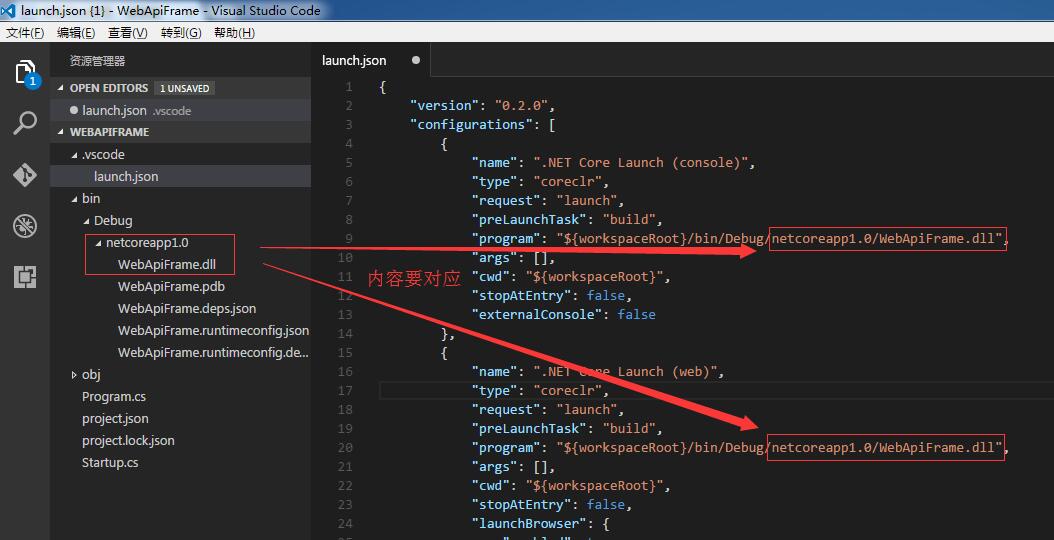1054x540 pixels.
Task: Open Program.cs file
Action: tap(114, 397)
